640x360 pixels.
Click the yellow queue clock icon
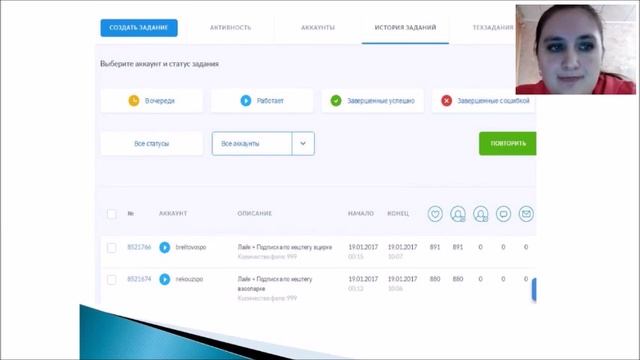[x=134, y=100]
